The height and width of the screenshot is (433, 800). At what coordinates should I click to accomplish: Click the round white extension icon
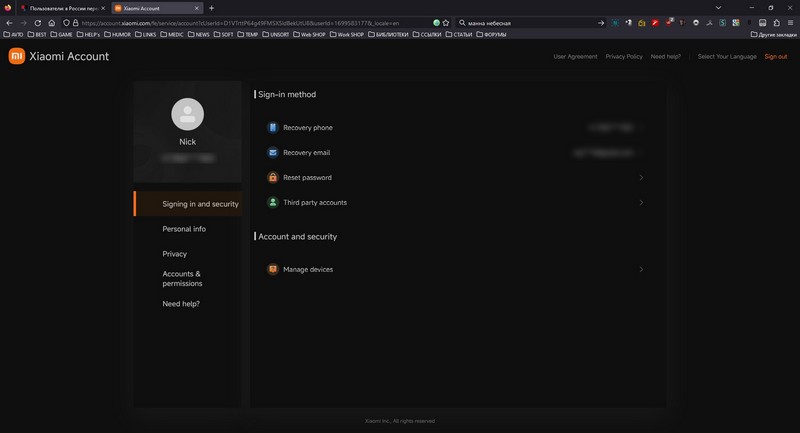(696, 23)
